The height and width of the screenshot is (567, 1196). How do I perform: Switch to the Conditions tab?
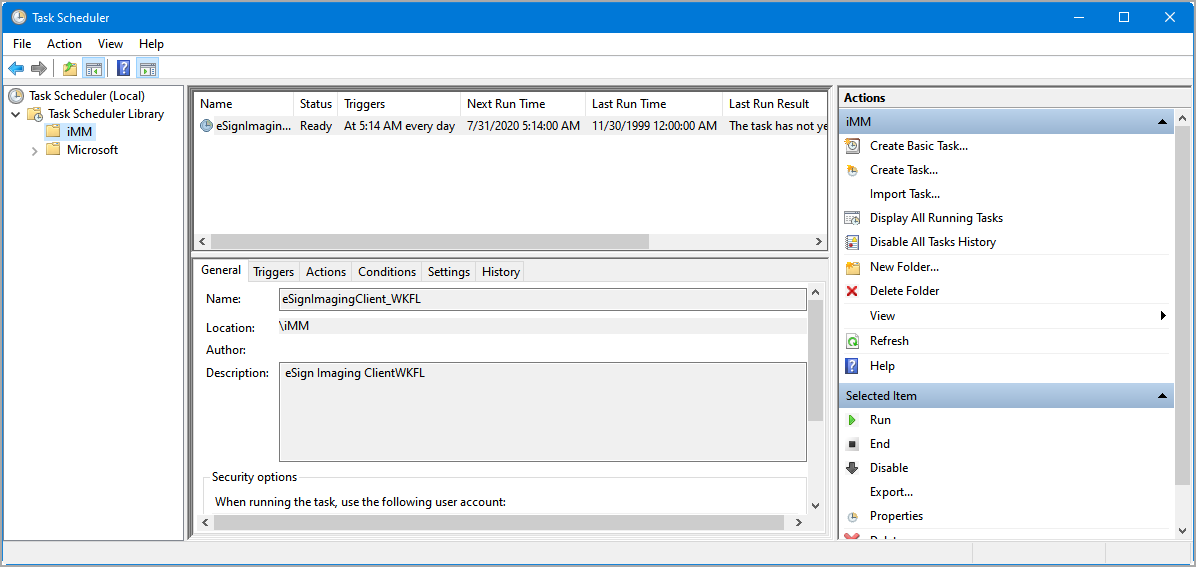pos(387,272)
